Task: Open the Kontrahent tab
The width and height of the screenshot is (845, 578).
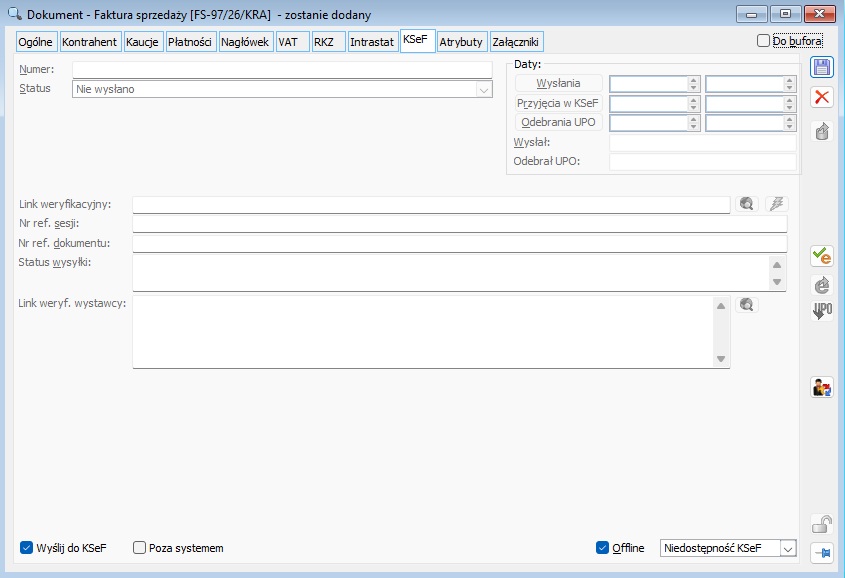Action: pyautogui.click(x=90, y=42)
